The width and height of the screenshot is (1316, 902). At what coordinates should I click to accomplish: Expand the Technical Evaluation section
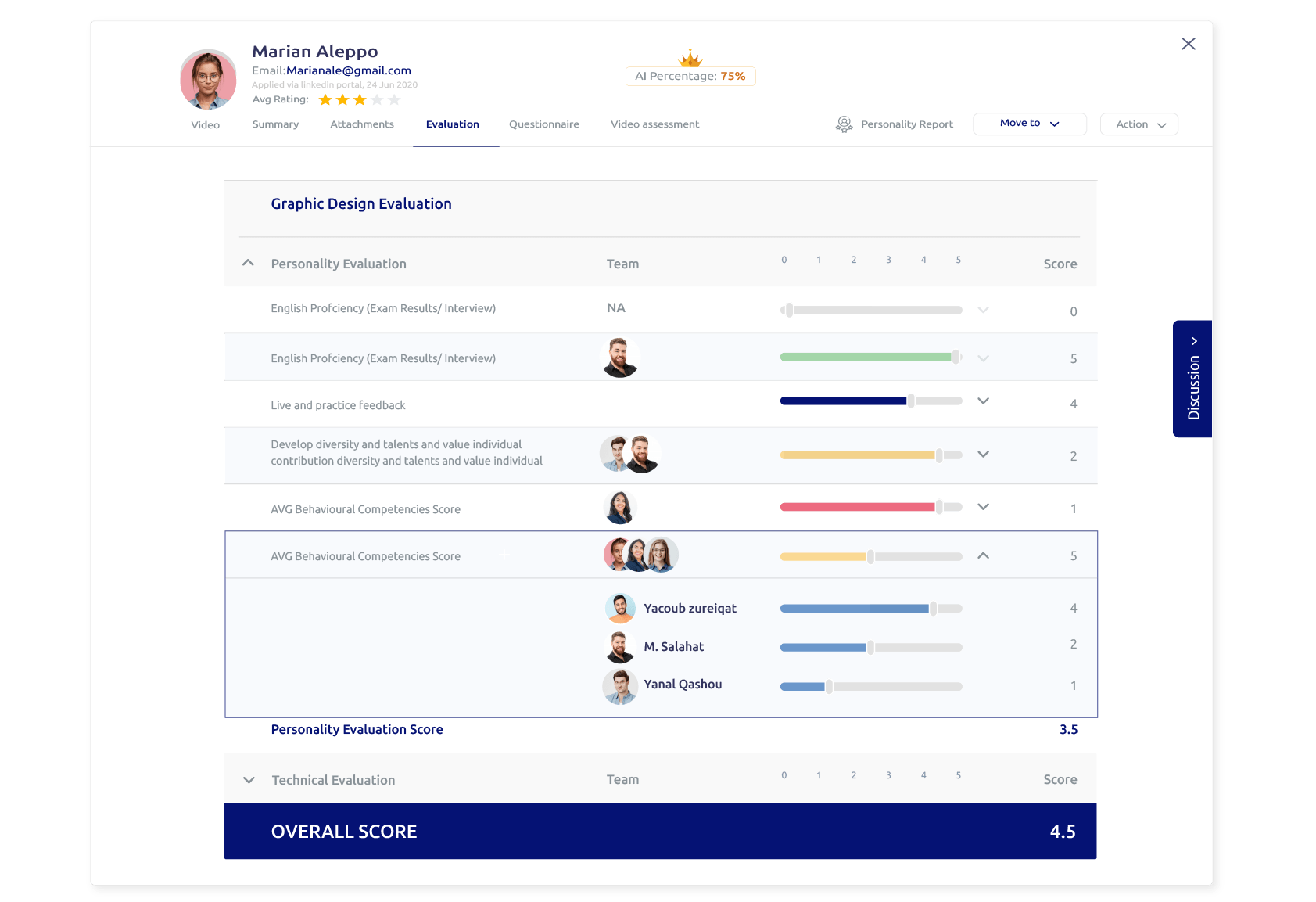coord(249,780)
